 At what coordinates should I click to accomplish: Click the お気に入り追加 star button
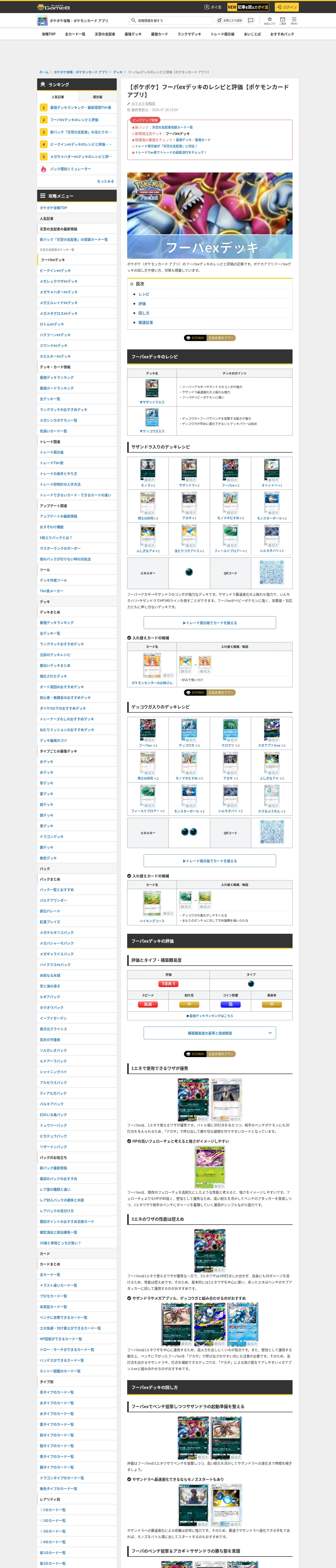point(230,20)
